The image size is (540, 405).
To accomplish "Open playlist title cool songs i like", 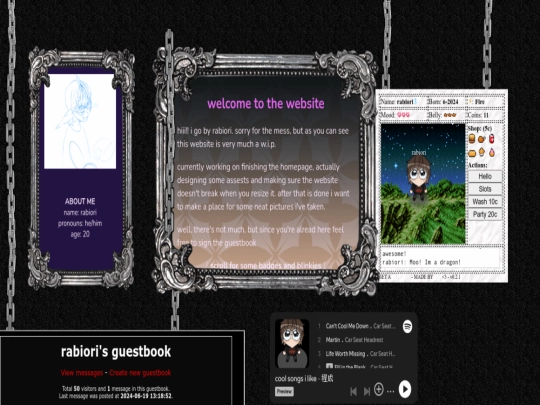I will coord(295,378).
